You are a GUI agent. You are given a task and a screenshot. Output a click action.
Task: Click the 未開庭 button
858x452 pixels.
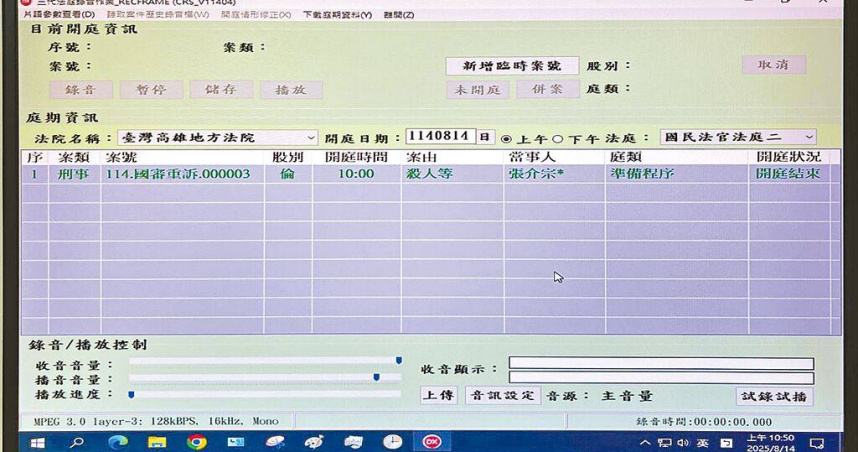478,90
